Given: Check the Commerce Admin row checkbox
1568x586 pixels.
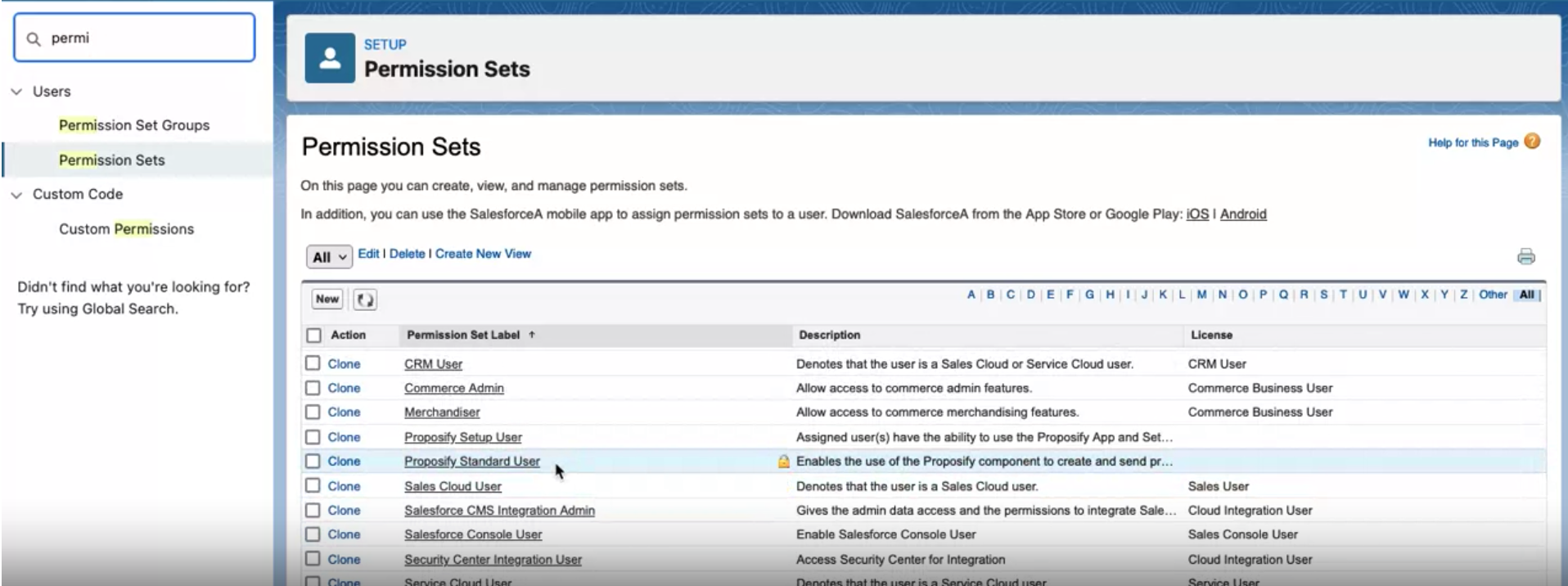Looking at the screenshot, I should [313, 388].
